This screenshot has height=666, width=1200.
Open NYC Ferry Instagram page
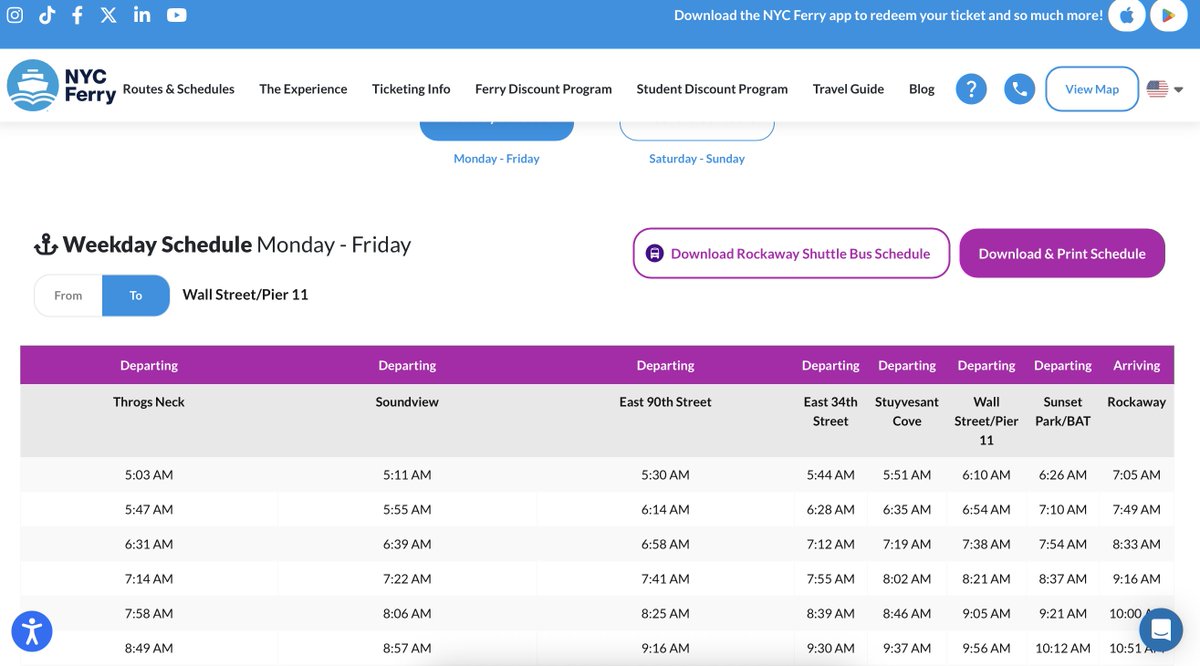(x=14, y=15)
